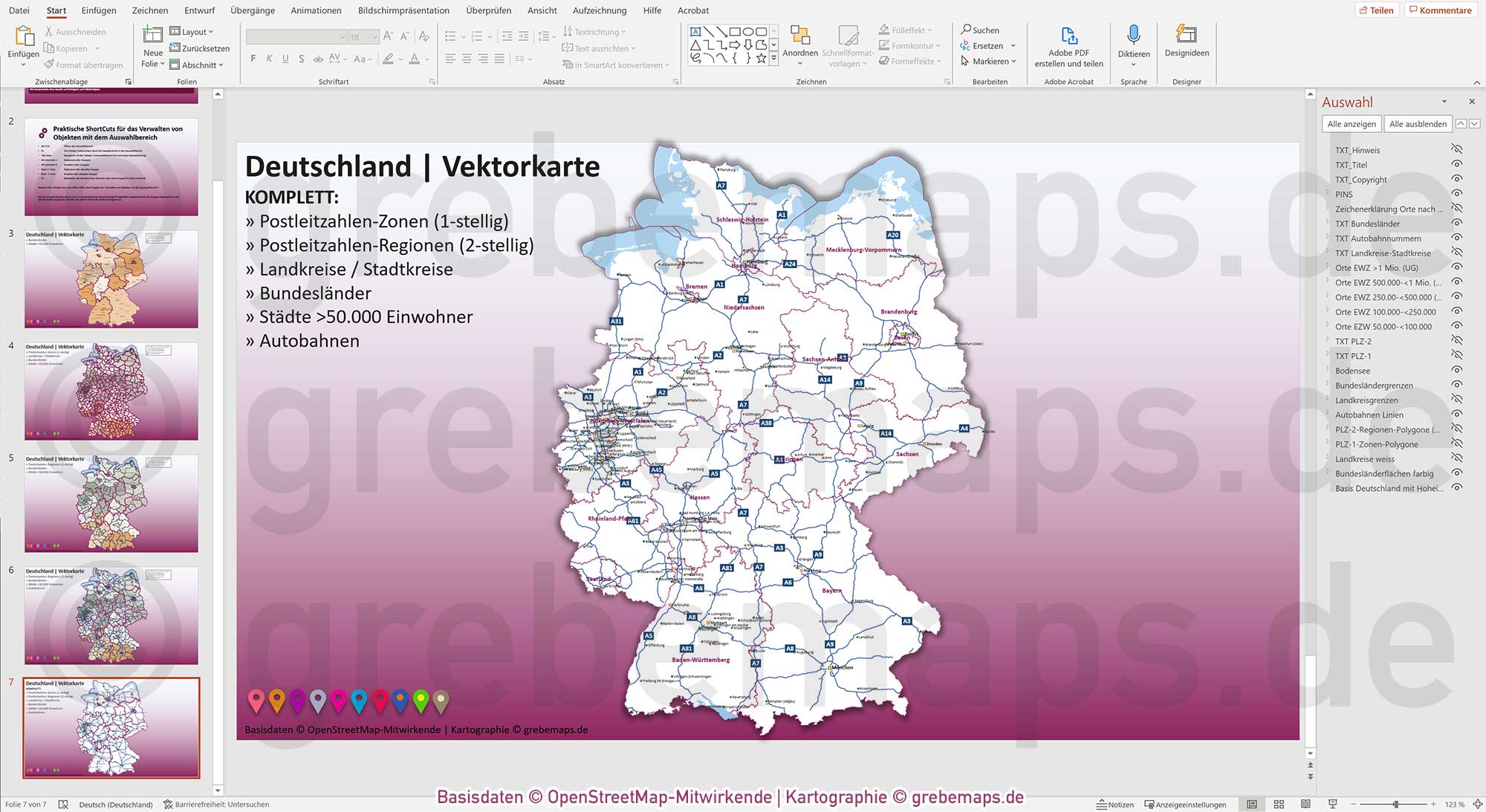
Task: Open the font size dropdown
Action: pos(373,36)
